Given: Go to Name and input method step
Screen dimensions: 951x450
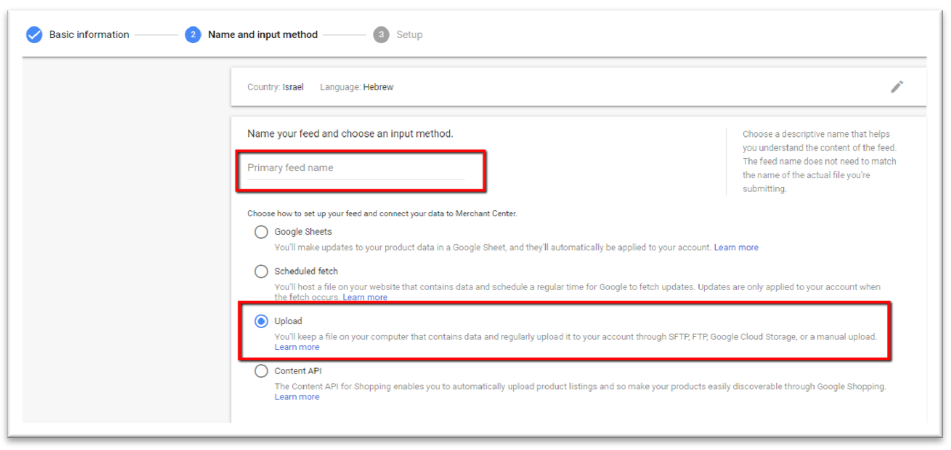Looking at the screenshot, I should pyautogui.click(x=263, y=35).
